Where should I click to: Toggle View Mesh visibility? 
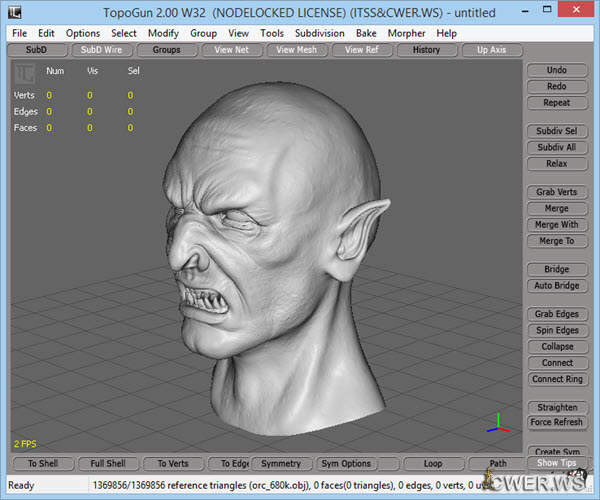coord(296,50)
